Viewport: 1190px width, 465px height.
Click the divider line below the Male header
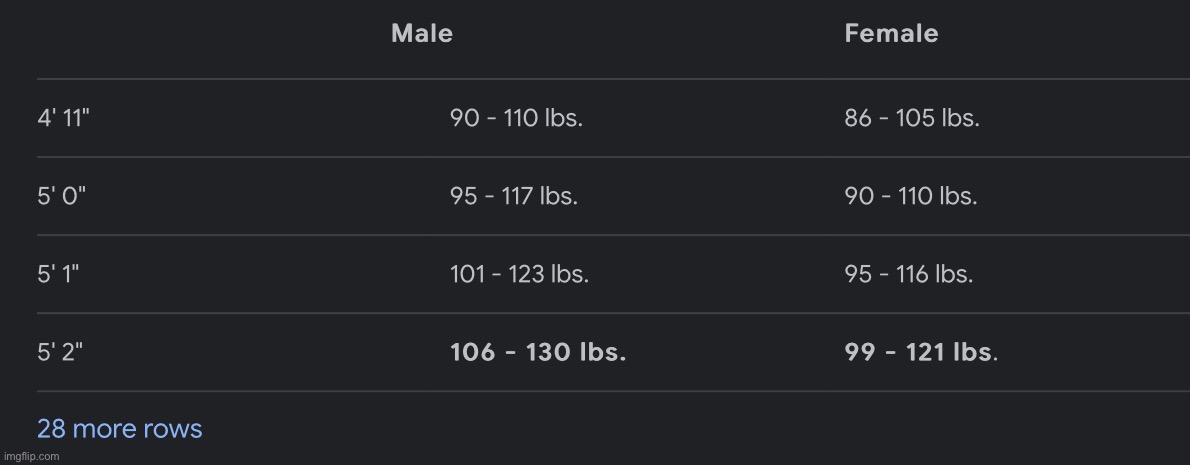click(x=422, y=79)
